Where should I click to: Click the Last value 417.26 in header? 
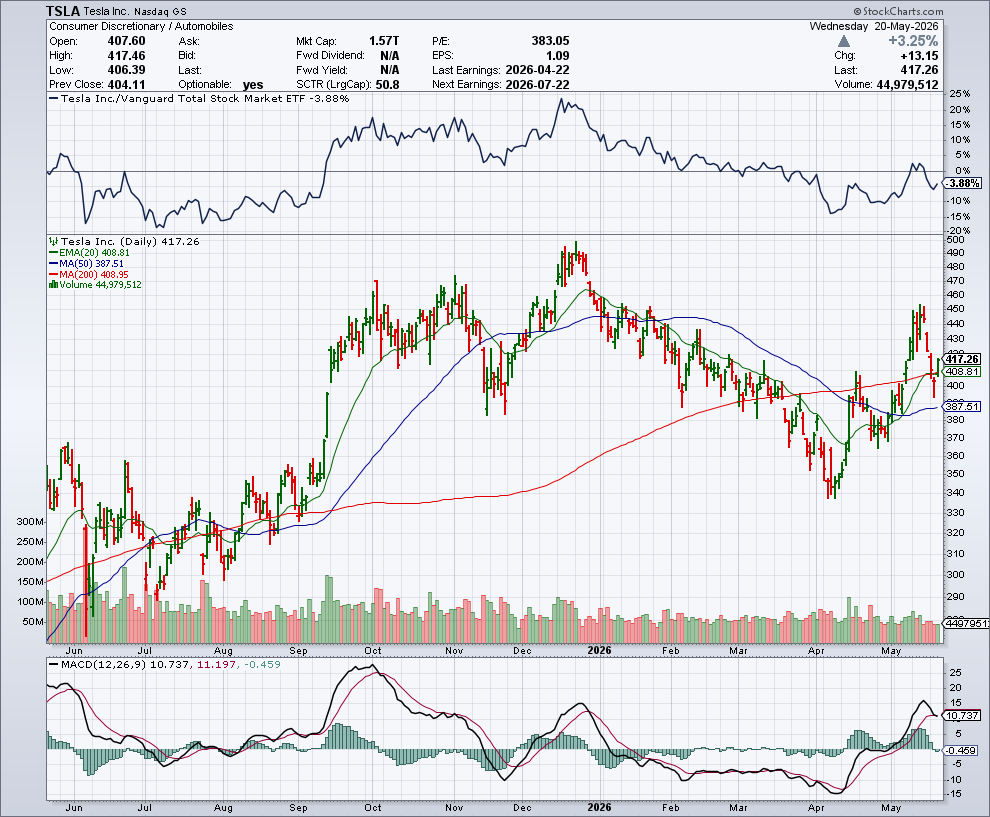919,70
